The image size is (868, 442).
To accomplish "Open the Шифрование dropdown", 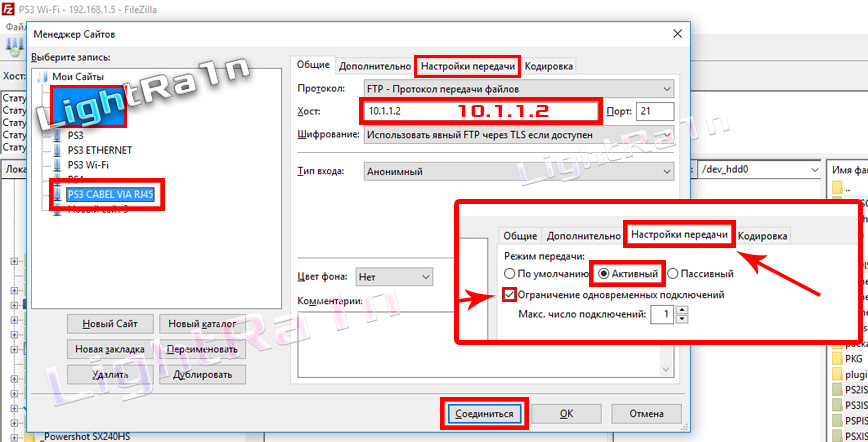I will tap(519, 135).
